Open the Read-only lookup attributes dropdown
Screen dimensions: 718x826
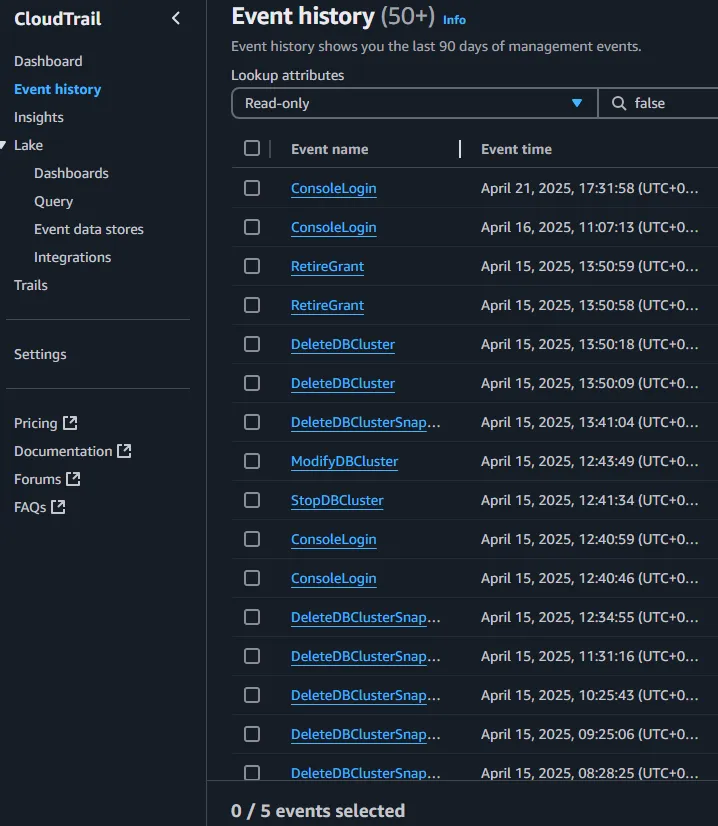414,103
